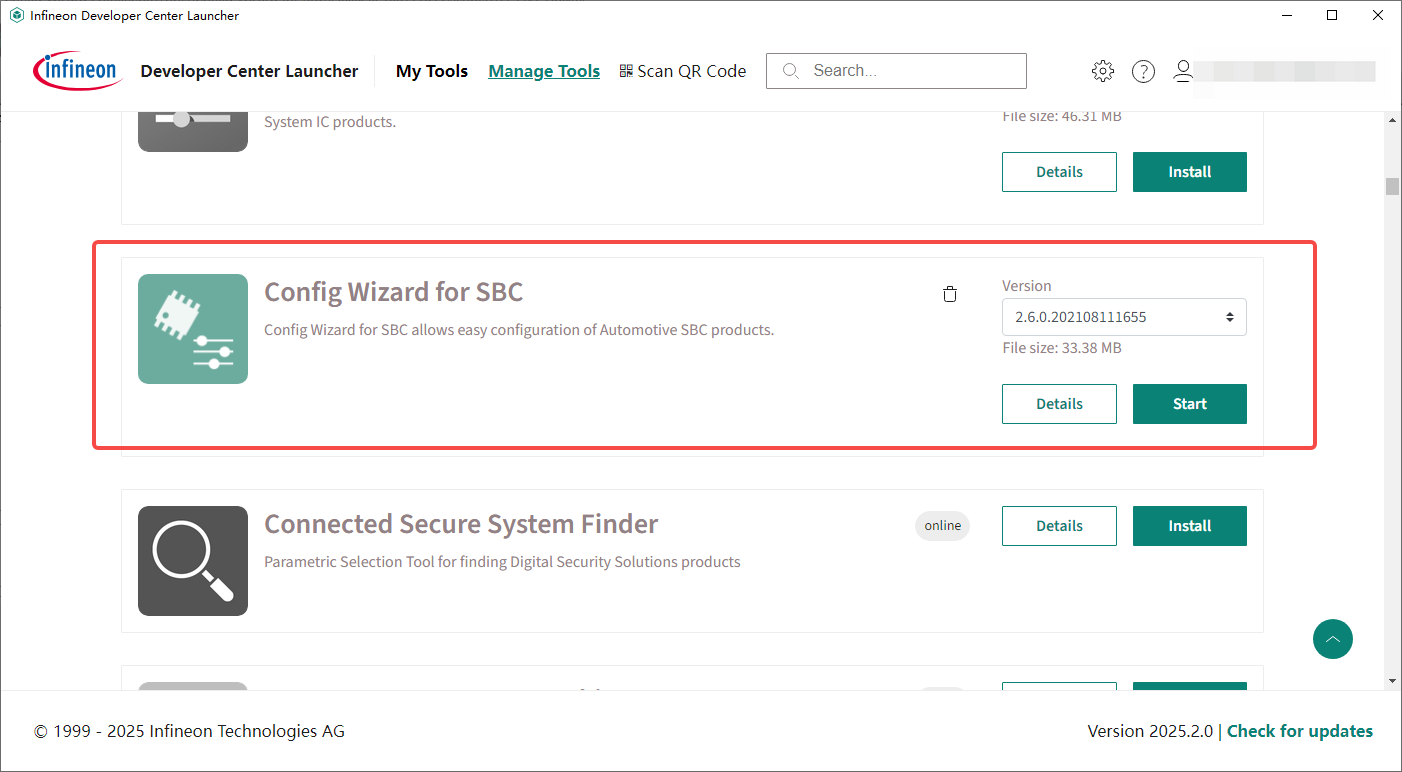Click the scrollbar down arrow
1402x772 pixels.
(x=1392, y=680)
